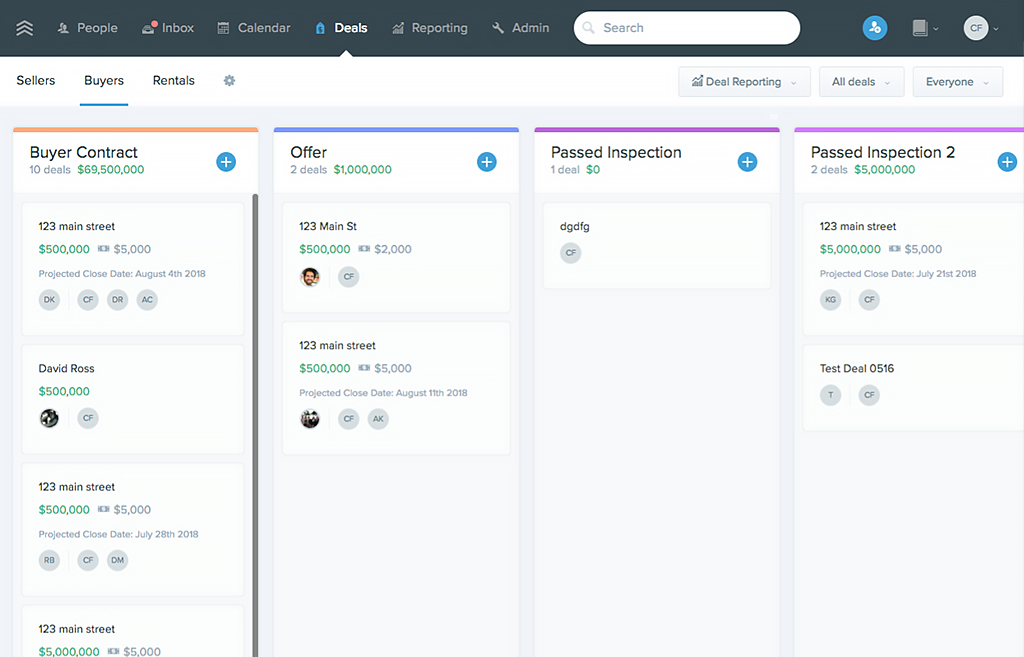Click the blue add person icon
Viewport: 1024px width, 657px height.
(x=875, y=28)
